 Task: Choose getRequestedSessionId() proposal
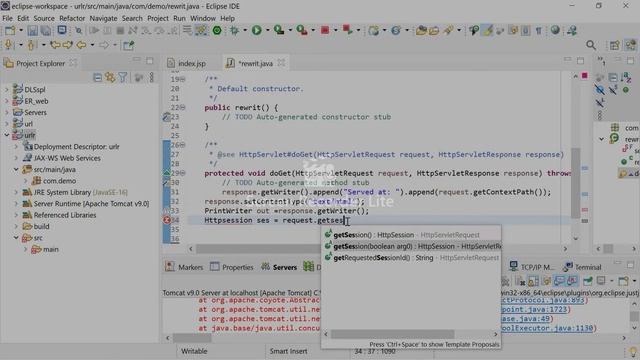pyautogui.click(x=411, y=258)
